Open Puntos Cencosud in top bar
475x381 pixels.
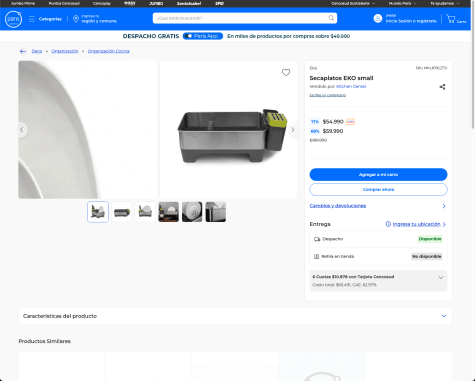point(64,3)
